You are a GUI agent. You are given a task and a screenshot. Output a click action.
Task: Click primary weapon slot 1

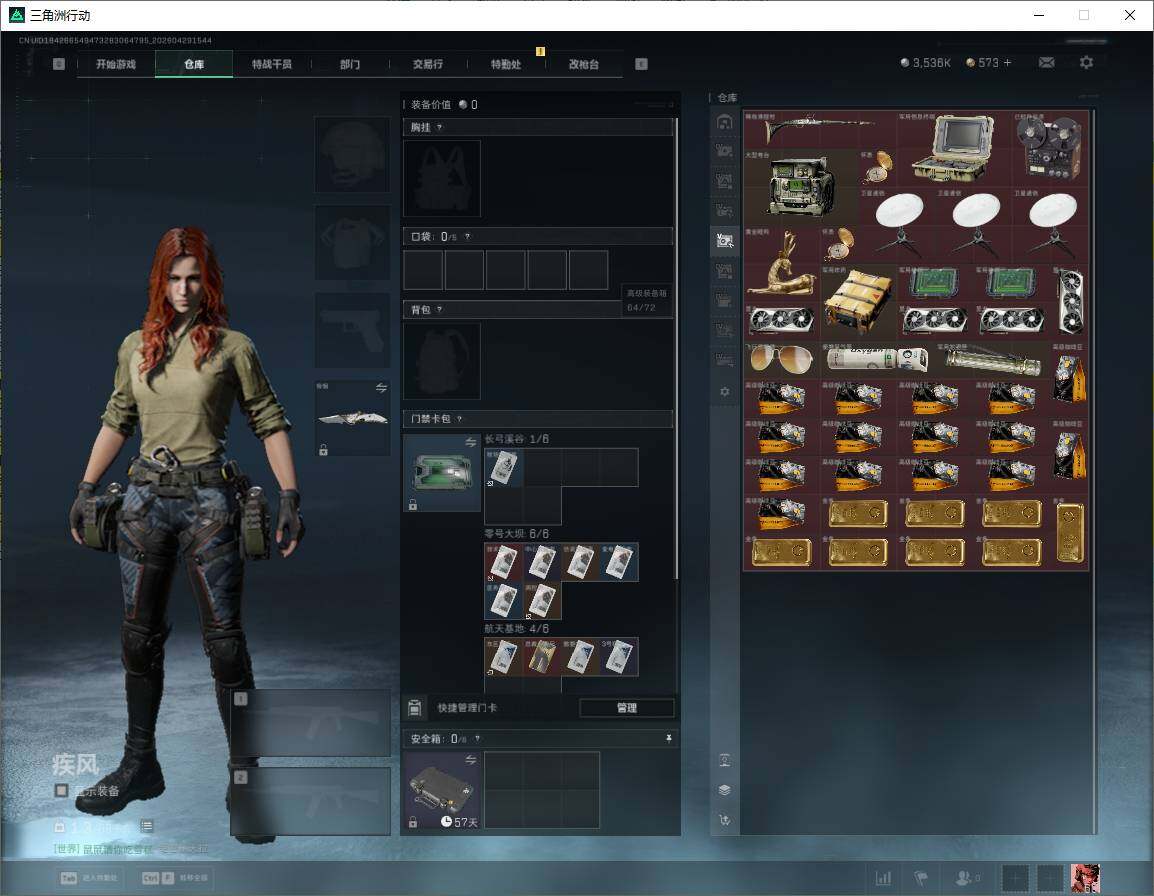point(311,723)
